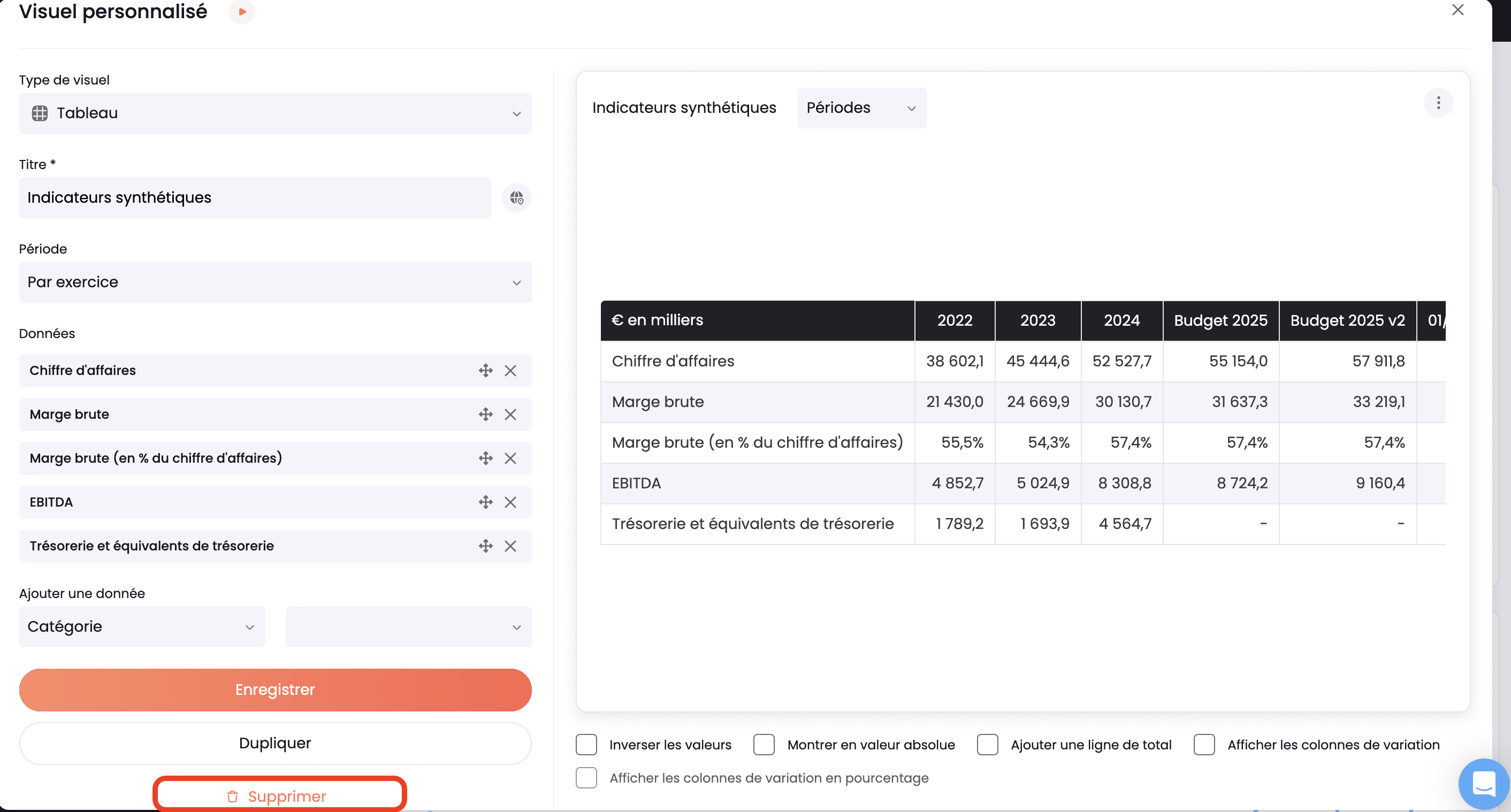The width and height of the screenshot is (1511, 812).
Task: Open the Périodes dropdown in the preview
Action: [x=861, y=108]
